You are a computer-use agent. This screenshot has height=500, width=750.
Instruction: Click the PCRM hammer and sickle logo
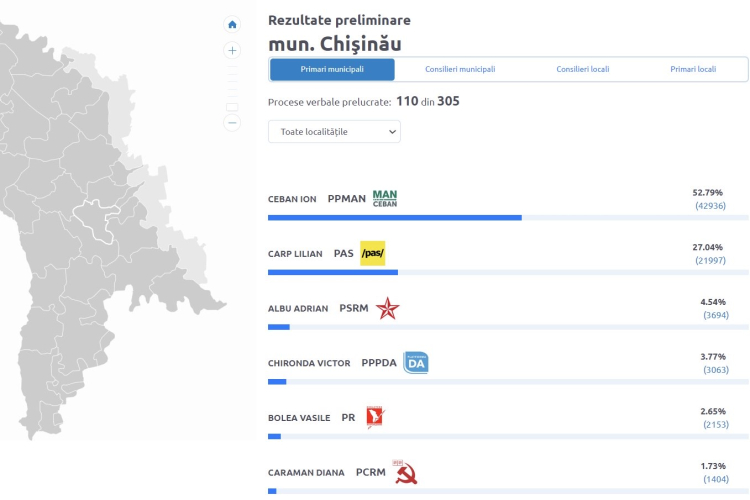point(405,472)
